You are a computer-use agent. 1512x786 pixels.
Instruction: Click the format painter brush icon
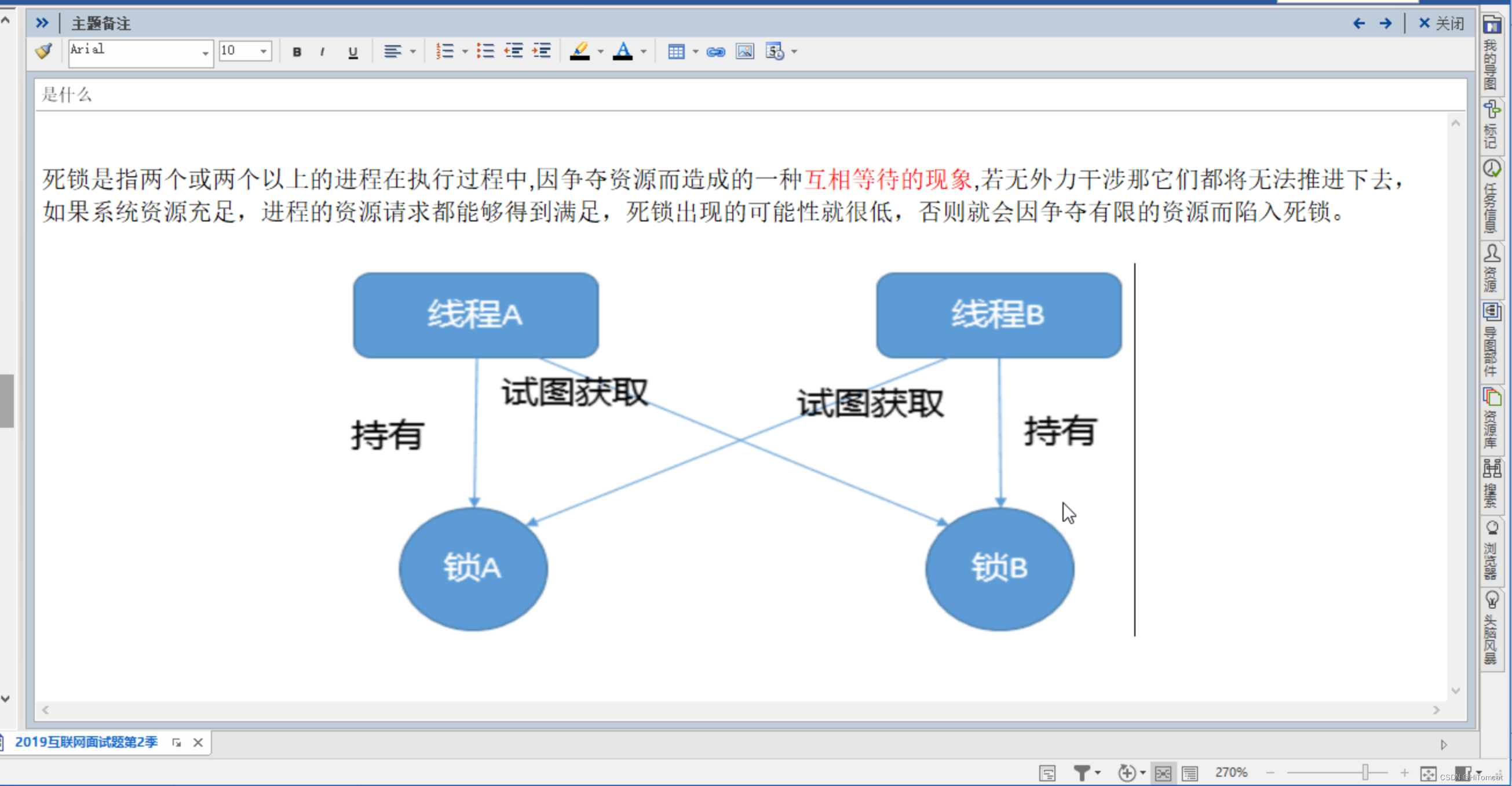coord(44,51)
